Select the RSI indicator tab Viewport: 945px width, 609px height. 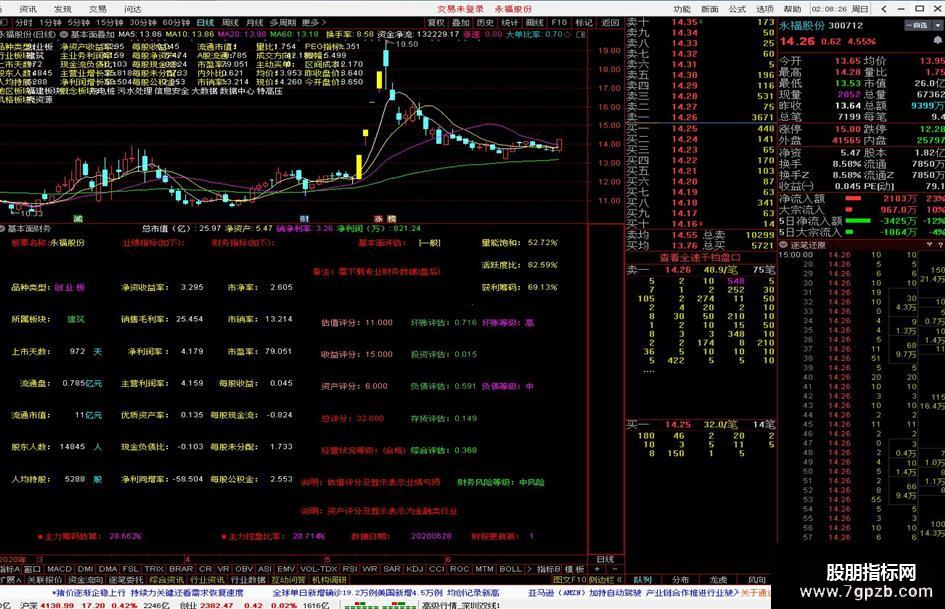350,569
